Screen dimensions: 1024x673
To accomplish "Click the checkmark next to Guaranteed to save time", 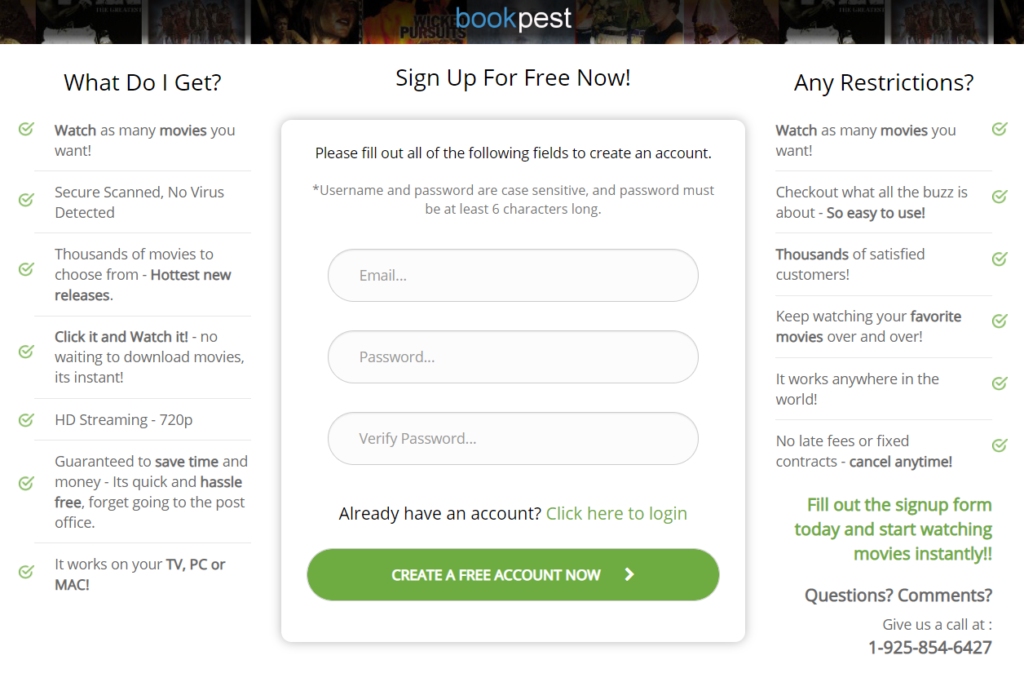I will coord(26,483).
